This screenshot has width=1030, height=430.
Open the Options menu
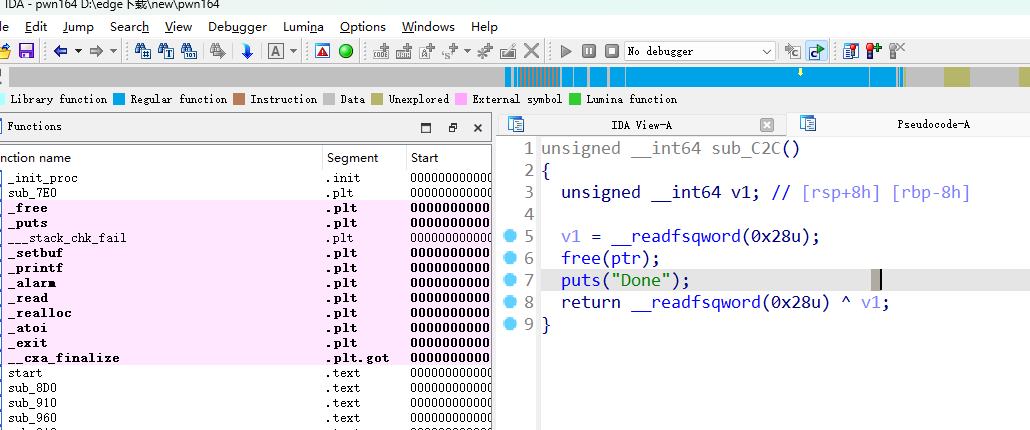[363, 27]
